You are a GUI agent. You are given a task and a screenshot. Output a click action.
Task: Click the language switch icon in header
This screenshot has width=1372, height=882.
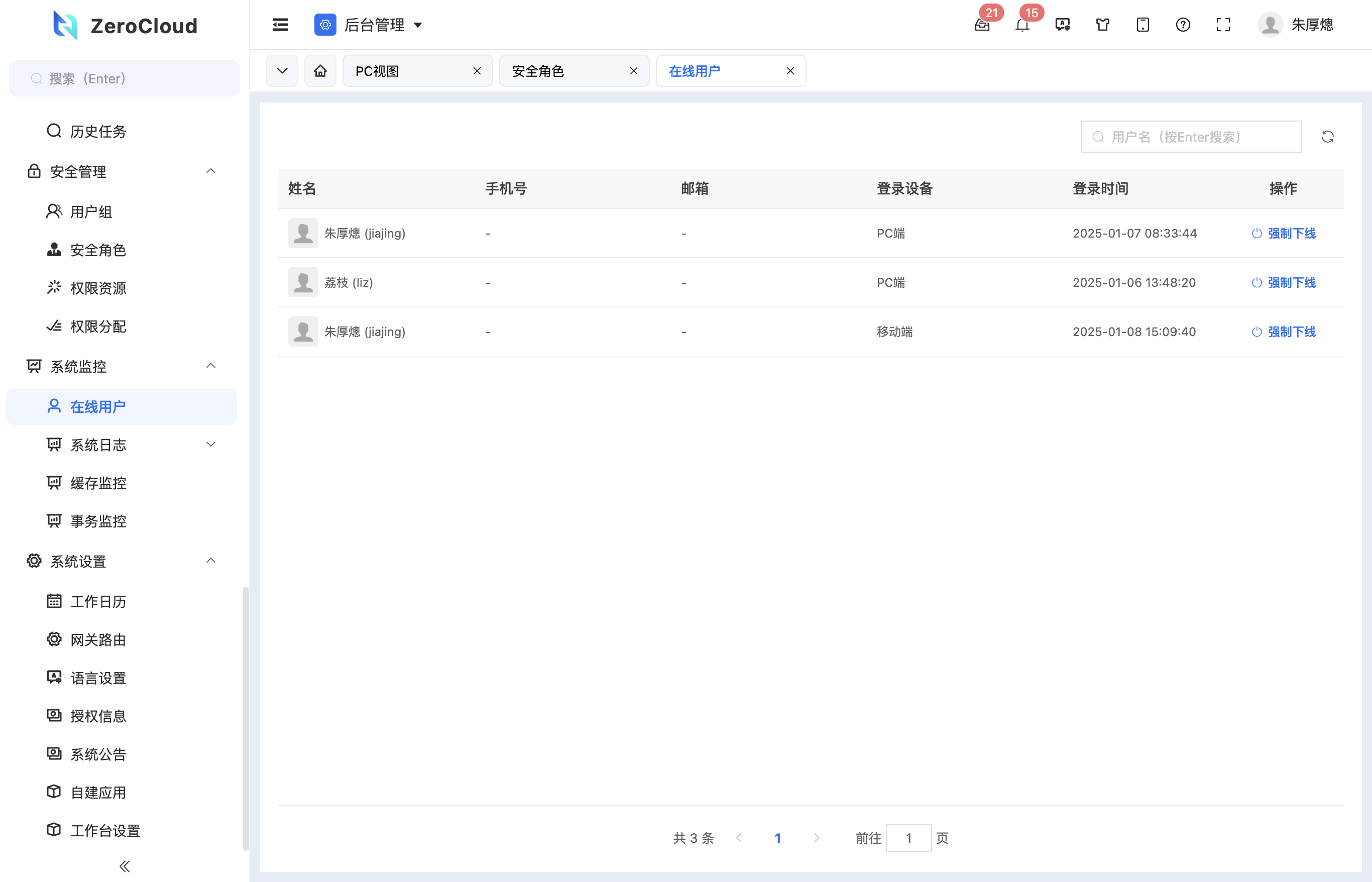click(x=1062, y=25)
